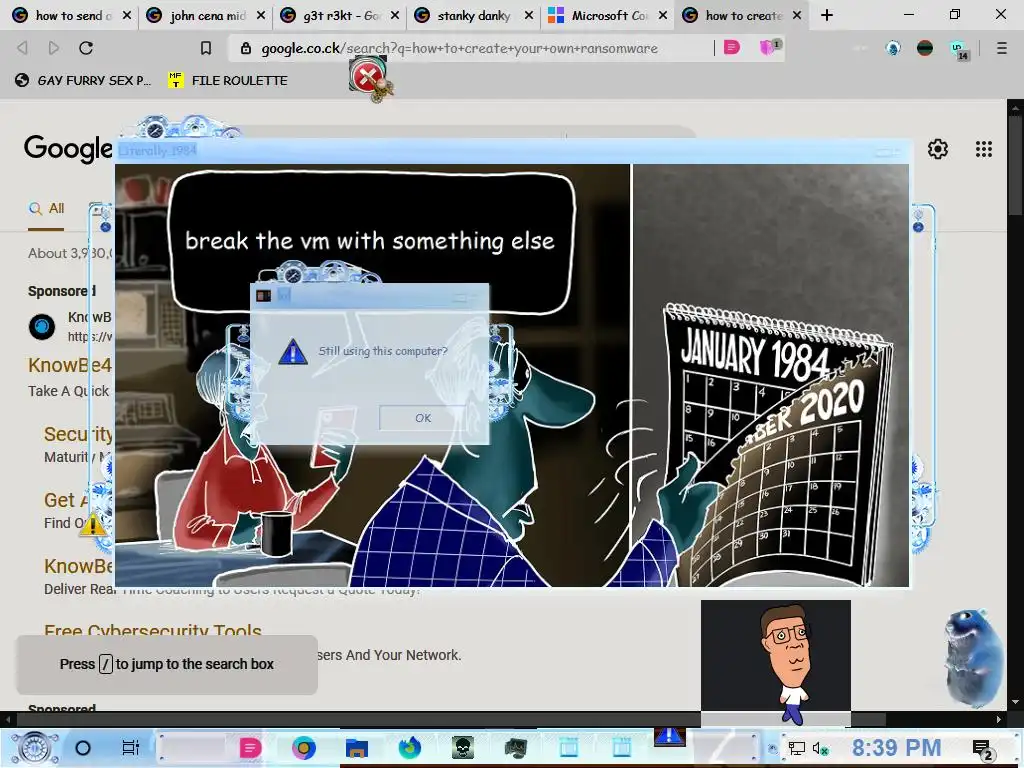Open a new browser tab
This screenshot has width=1024, height=768.
(827, 15)
